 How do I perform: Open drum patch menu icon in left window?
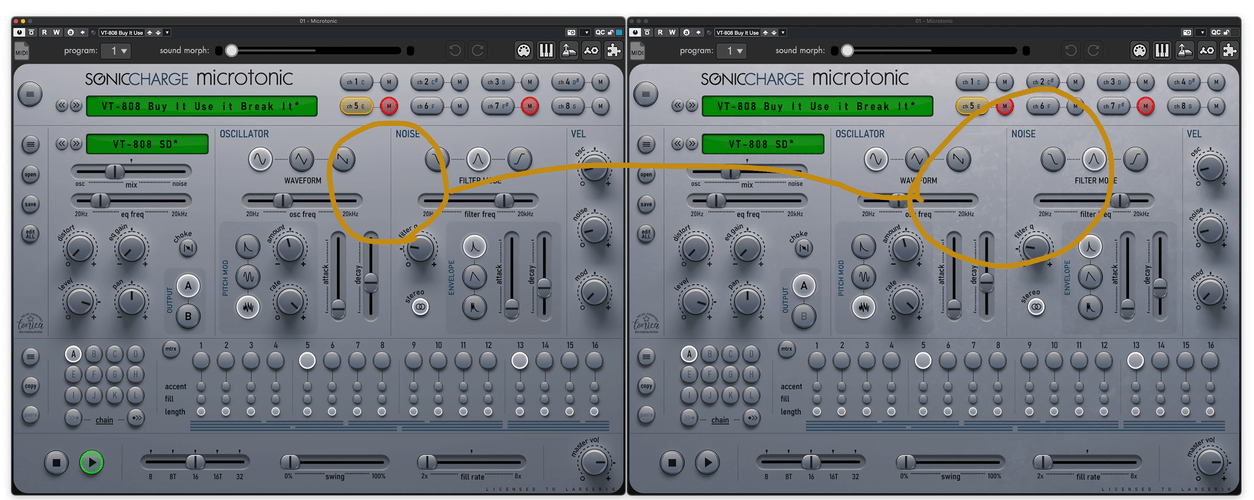(30, 145)
